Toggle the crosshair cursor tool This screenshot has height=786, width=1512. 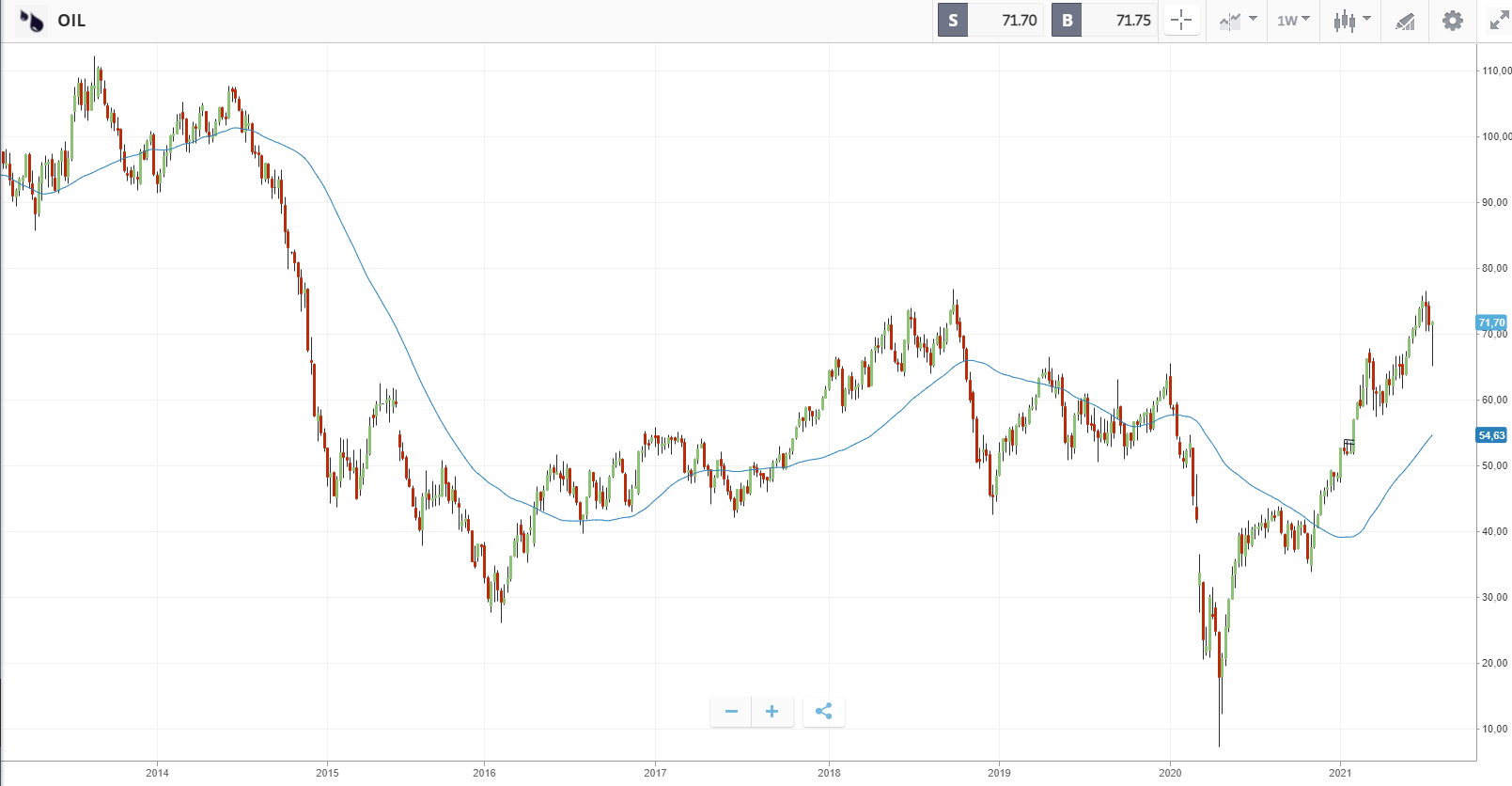[1181, 21]
